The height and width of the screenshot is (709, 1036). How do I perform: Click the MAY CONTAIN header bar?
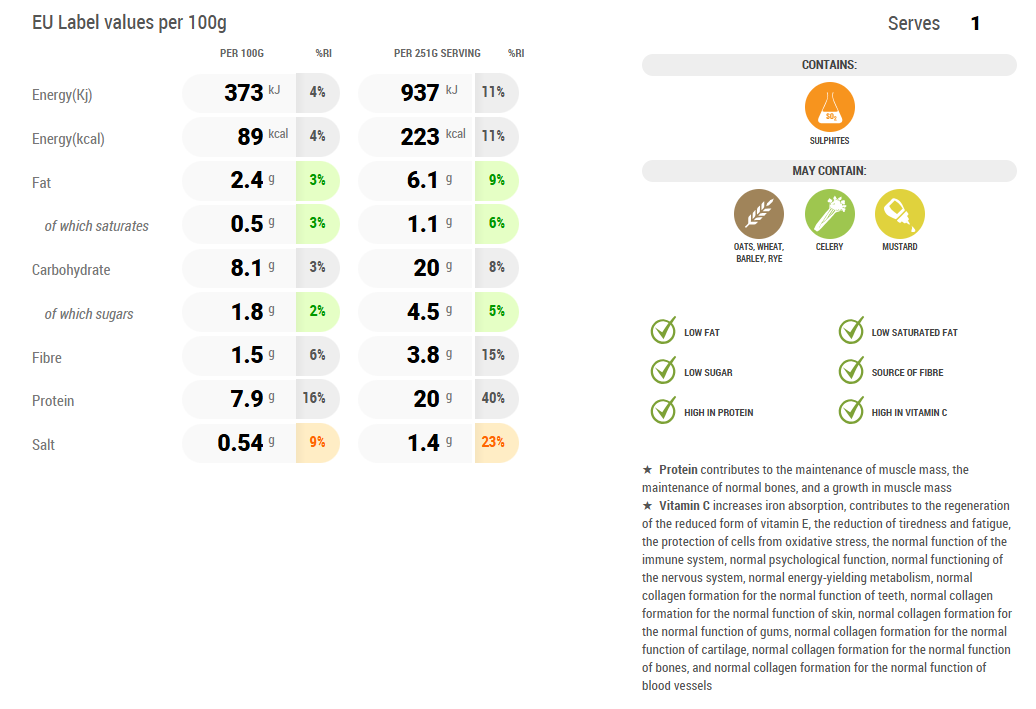point(829,171)
